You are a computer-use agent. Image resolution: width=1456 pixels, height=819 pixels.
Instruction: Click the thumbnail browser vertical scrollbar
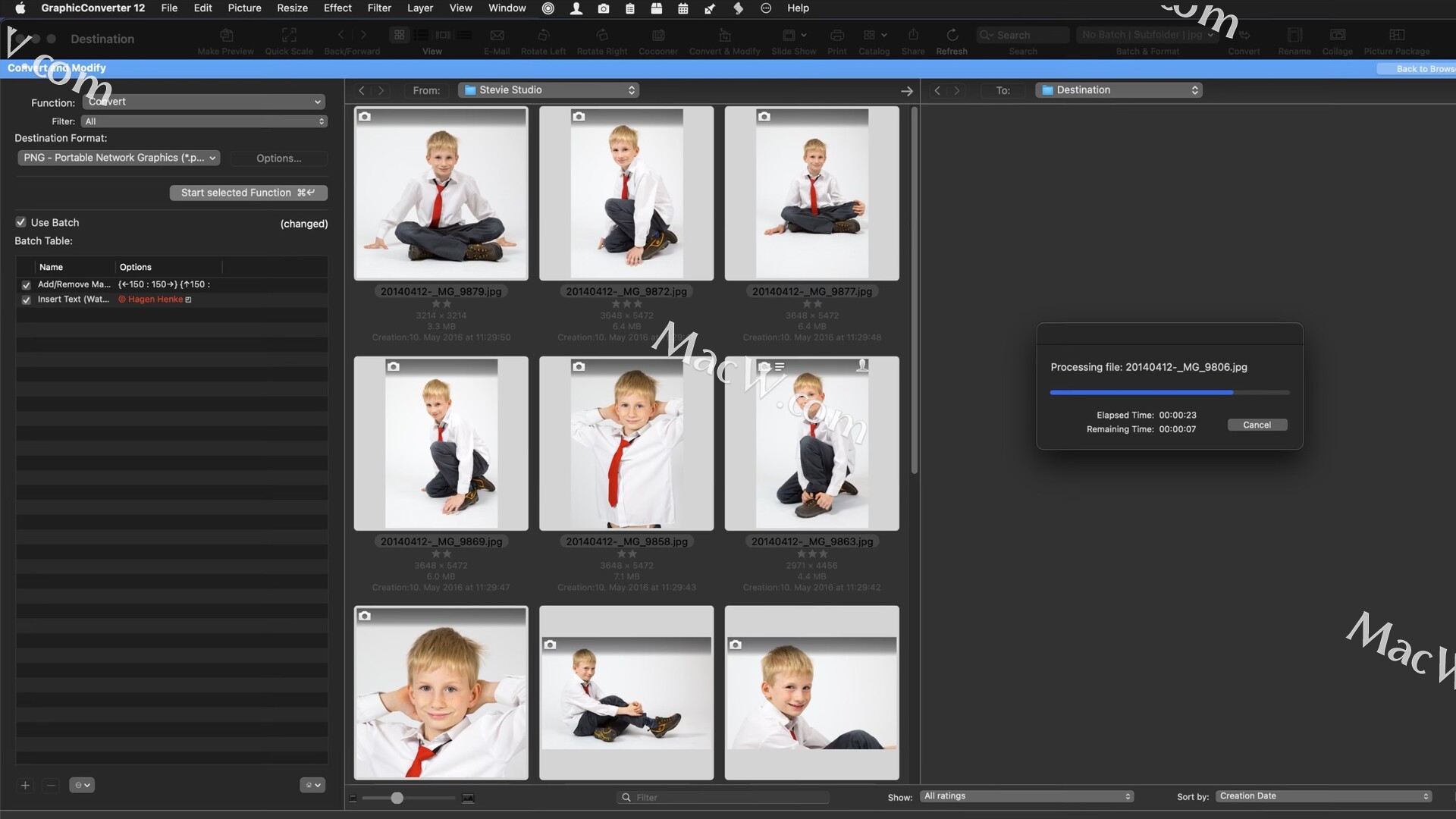click(x=914, y=290)
